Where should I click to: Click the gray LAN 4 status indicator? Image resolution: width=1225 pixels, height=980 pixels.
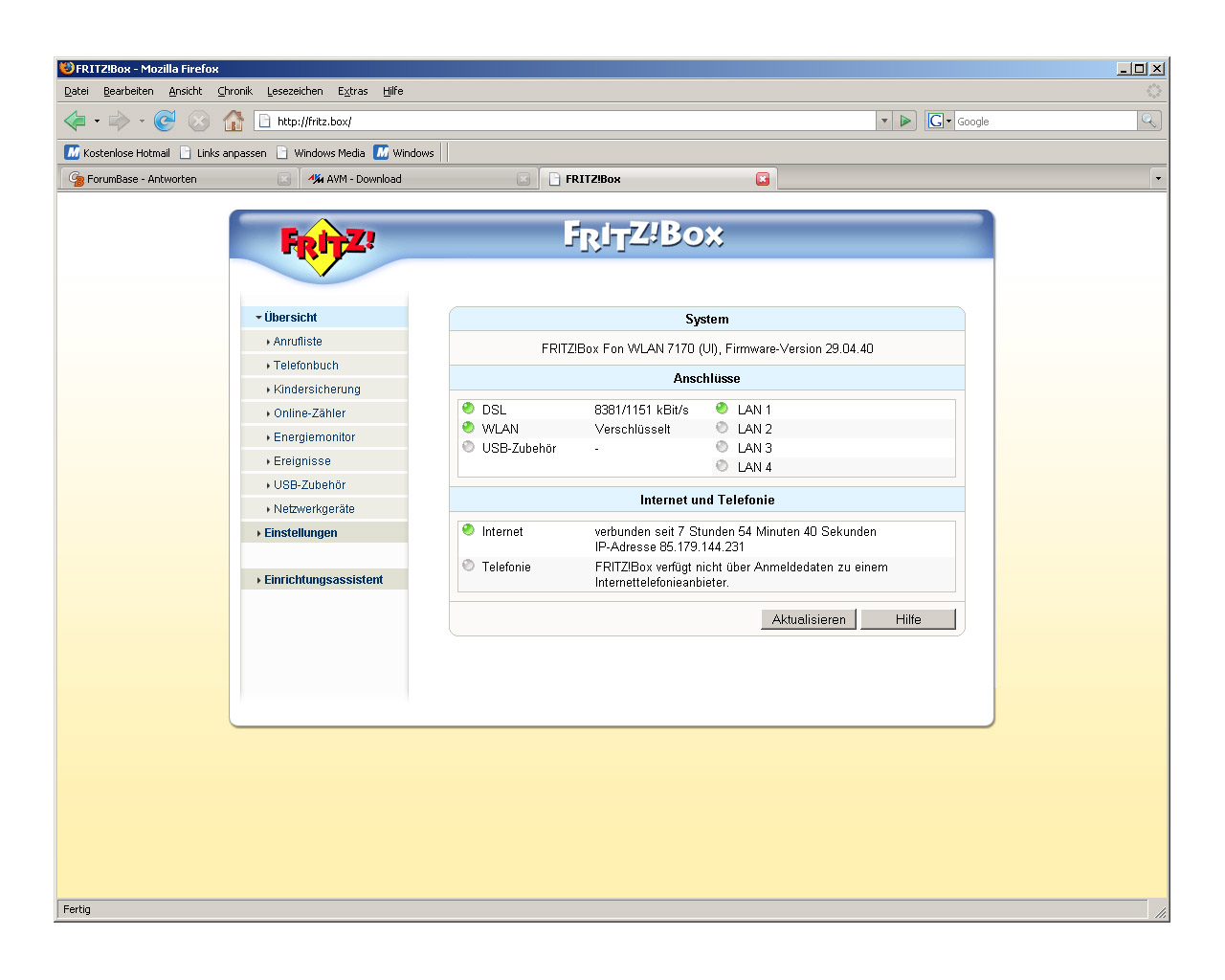coord(722,466)
